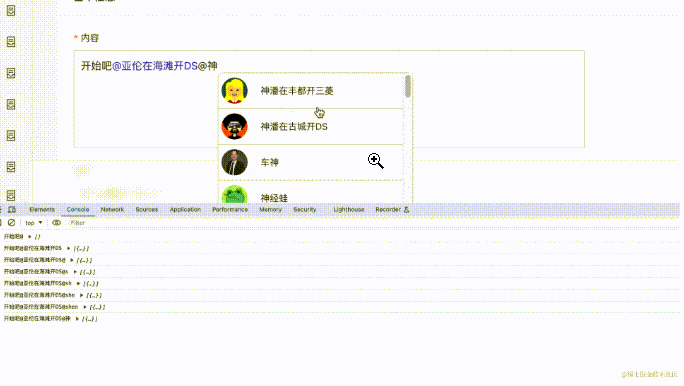Switch to the Elements tab
Image resolution: width=684 pixels, height=386 pixels.
point(42,210)
